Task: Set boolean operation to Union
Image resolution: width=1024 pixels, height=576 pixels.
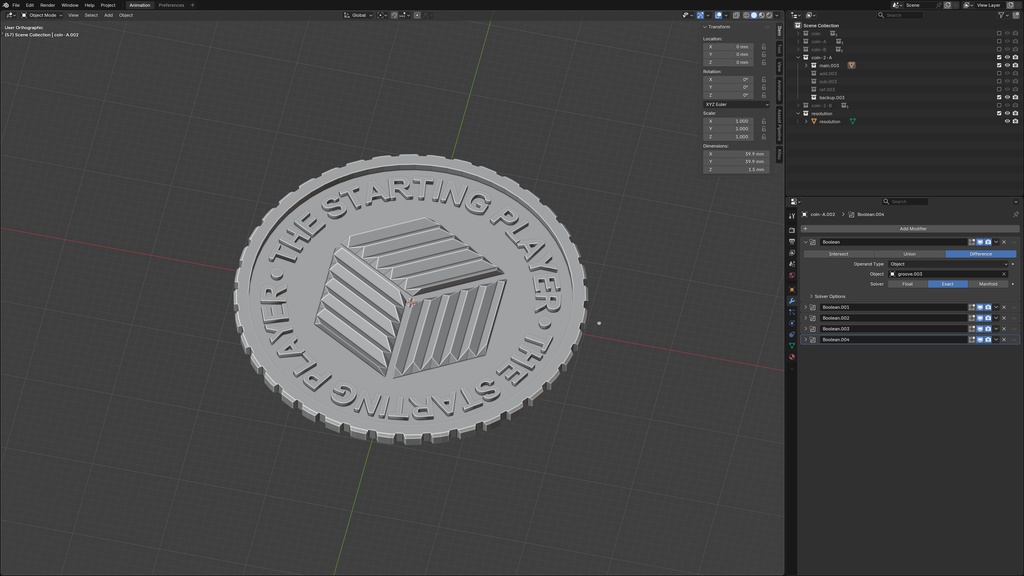Action: tap(910, 254)
